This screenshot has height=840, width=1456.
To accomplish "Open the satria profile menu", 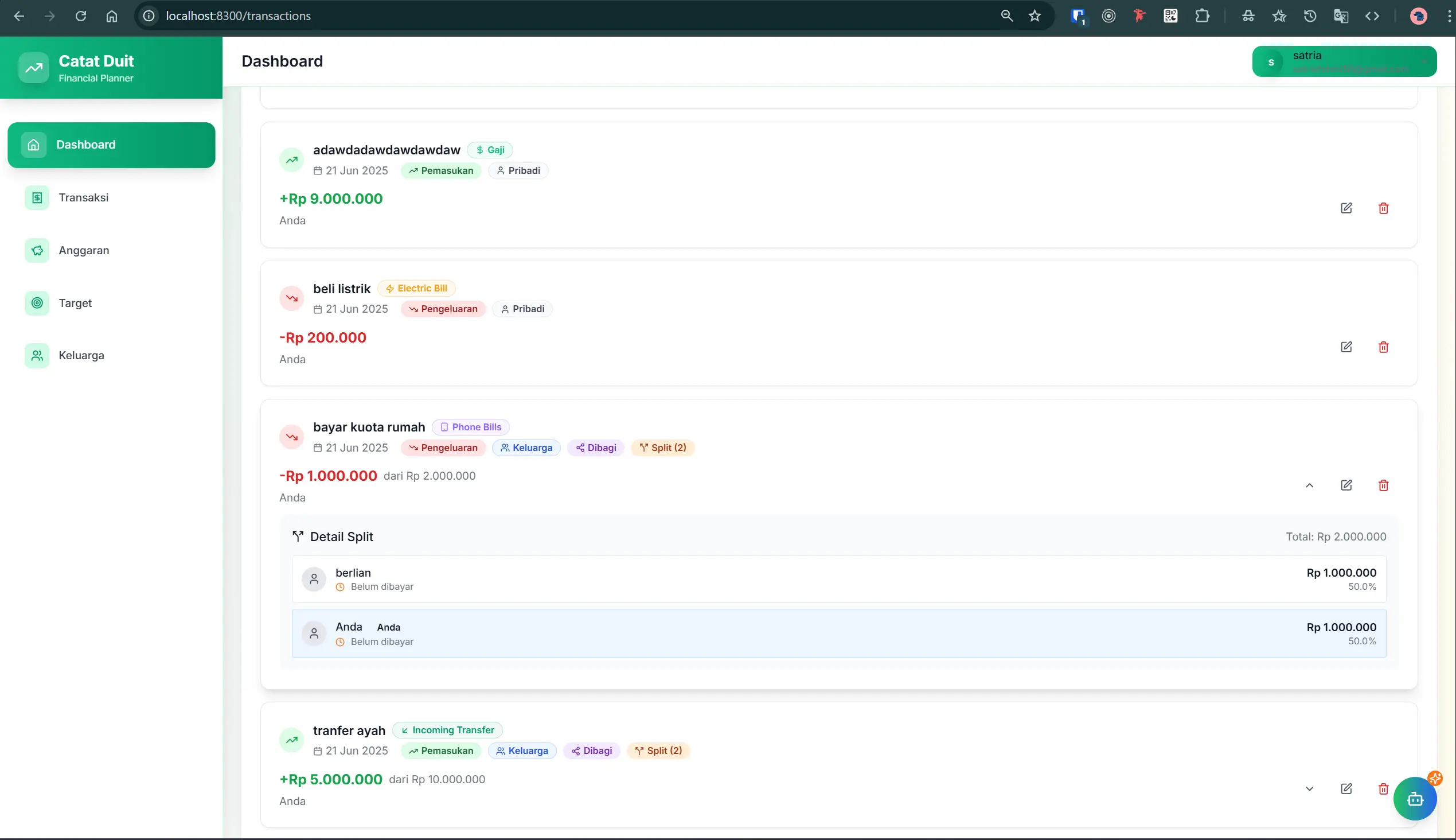I will point(1344,61).
